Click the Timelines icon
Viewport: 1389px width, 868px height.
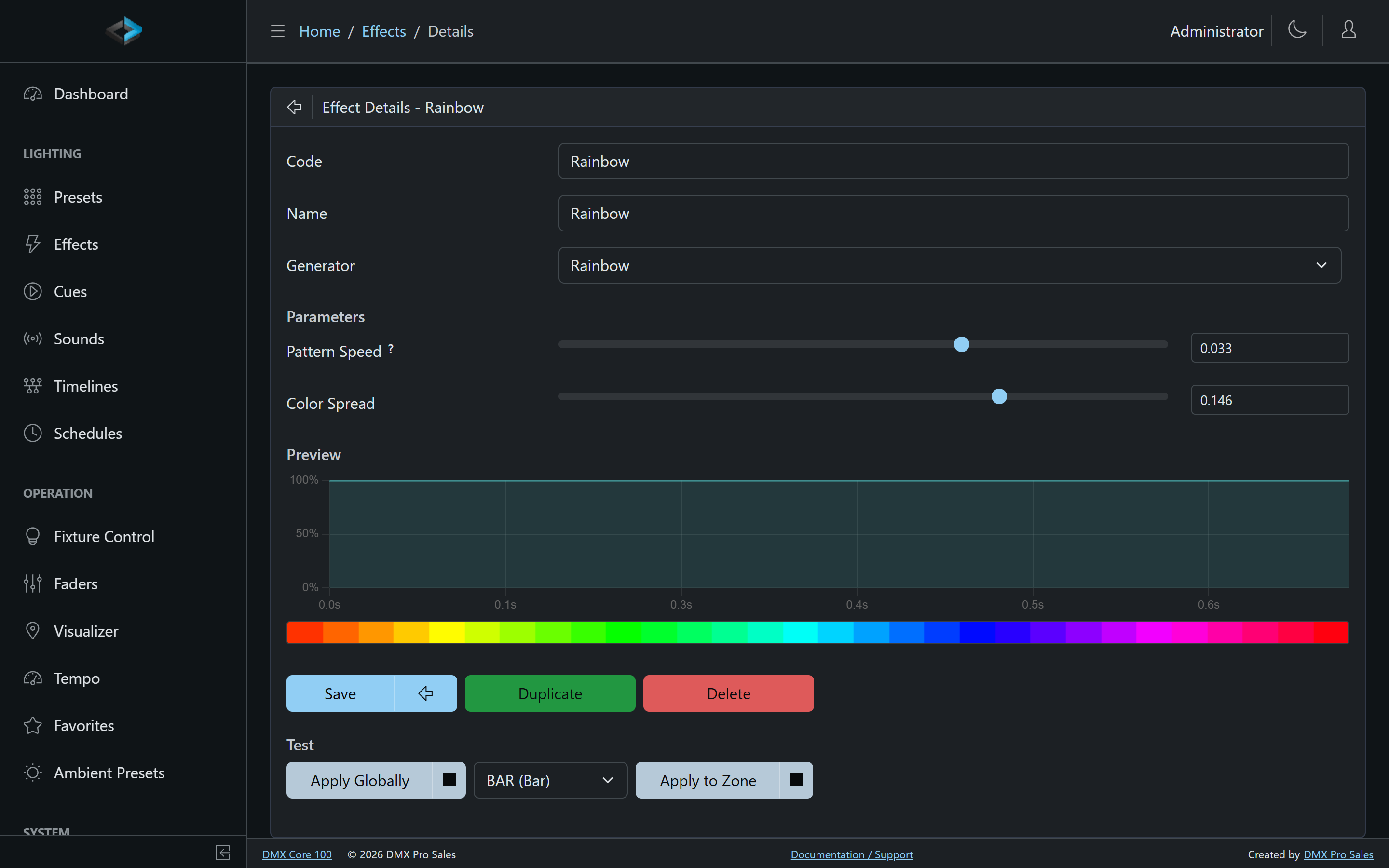click(33, 386)
